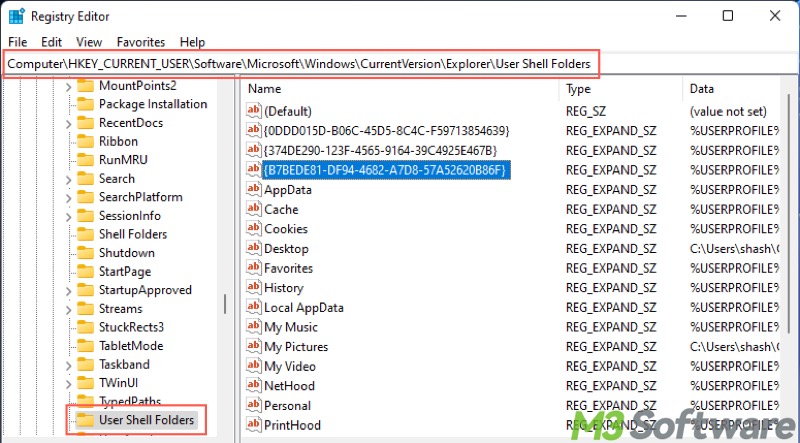Screen dimensions: 800x443
Task: Expand the RecentDocs key
Action: tap(68, 124)
